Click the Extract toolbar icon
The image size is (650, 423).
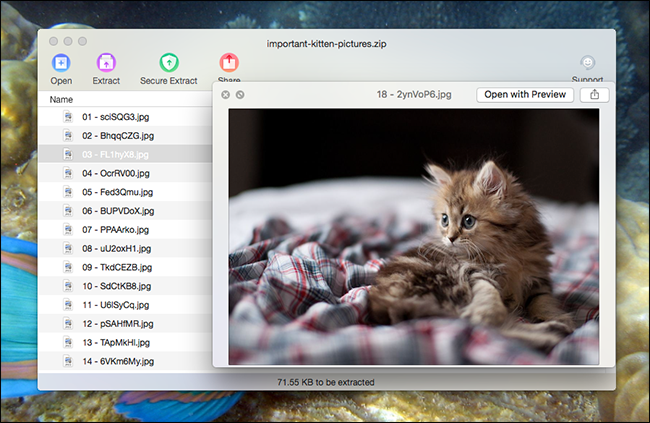click(x=106, y=63)
